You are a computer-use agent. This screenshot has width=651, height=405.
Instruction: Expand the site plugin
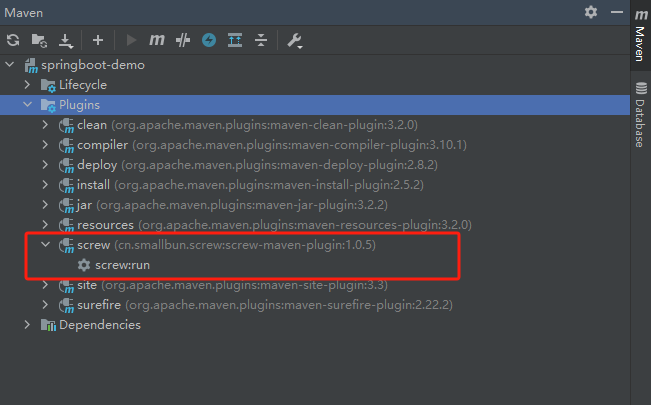pos(45,285)
